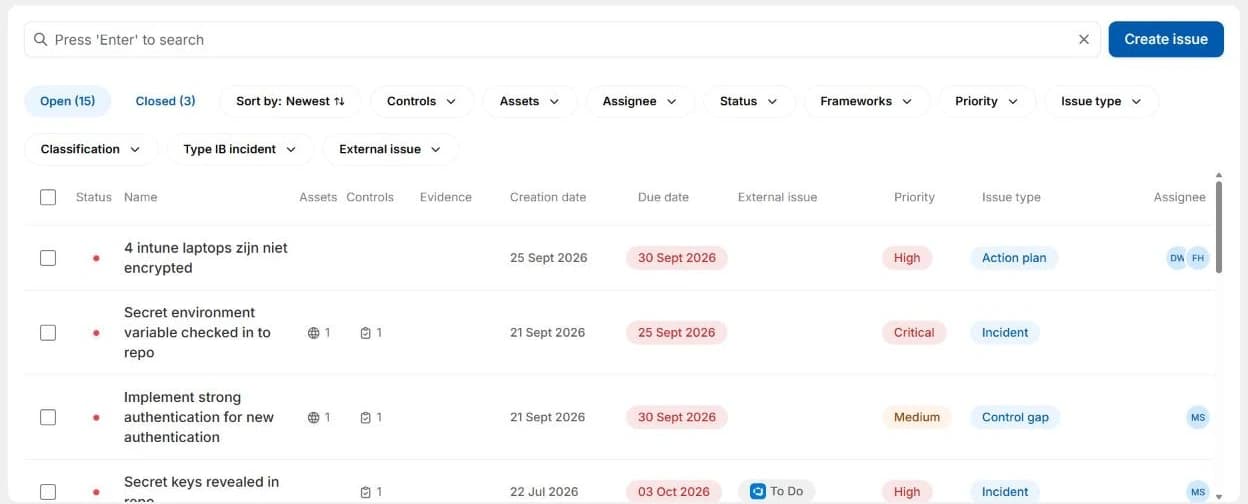Image resolution: width=1248 pixels, height=504 pixels.
Task: Open the Classification filter dropdown
Action: click(x=91, y=149)
